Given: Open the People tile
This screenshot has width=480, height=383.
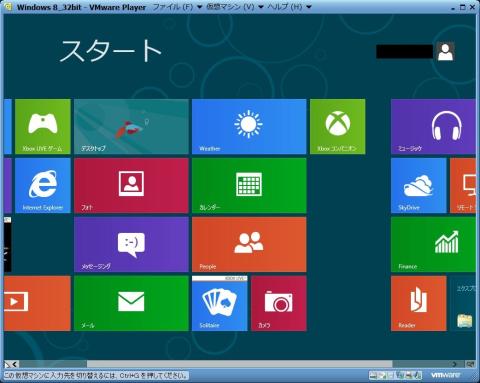Looking at the screenshot, I should tap(249, 244).
